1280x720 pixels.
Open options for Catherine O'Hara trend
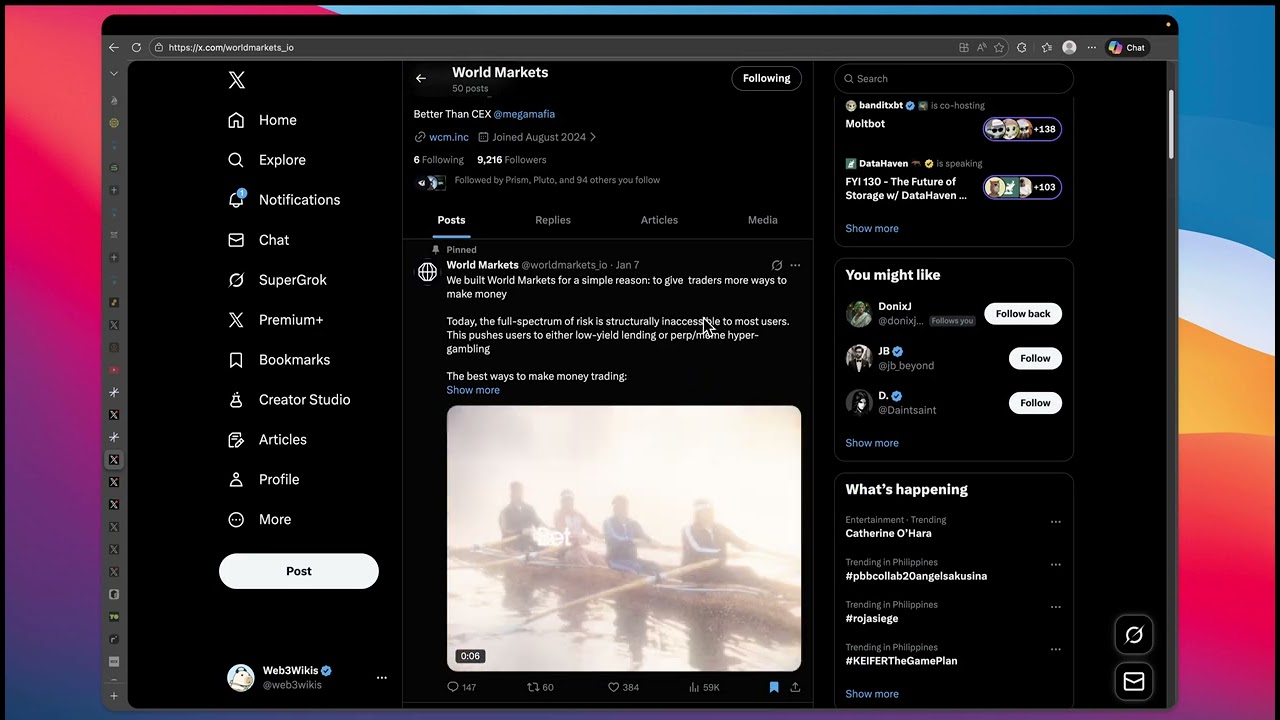(x=1055, y=522)
